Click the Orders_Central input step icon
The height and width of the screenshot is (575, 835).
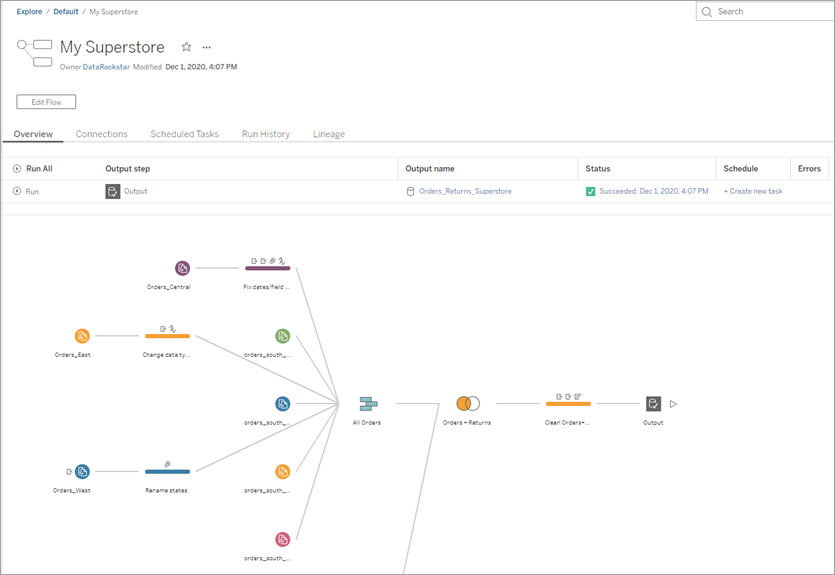tap(182, 268)
